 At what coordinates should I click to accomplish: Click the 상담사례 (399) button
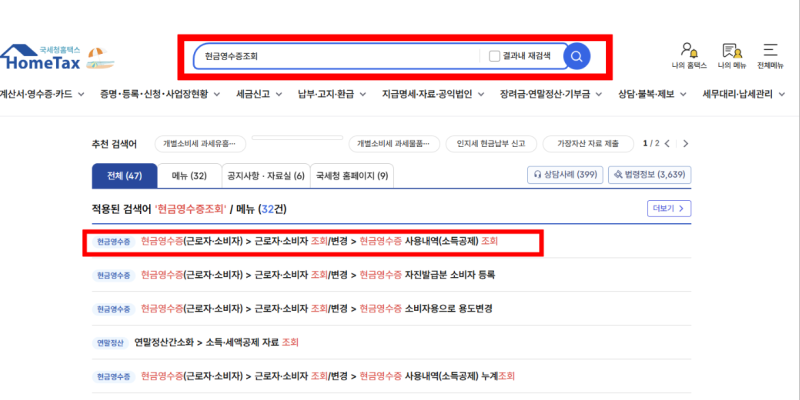coord(565,174)
